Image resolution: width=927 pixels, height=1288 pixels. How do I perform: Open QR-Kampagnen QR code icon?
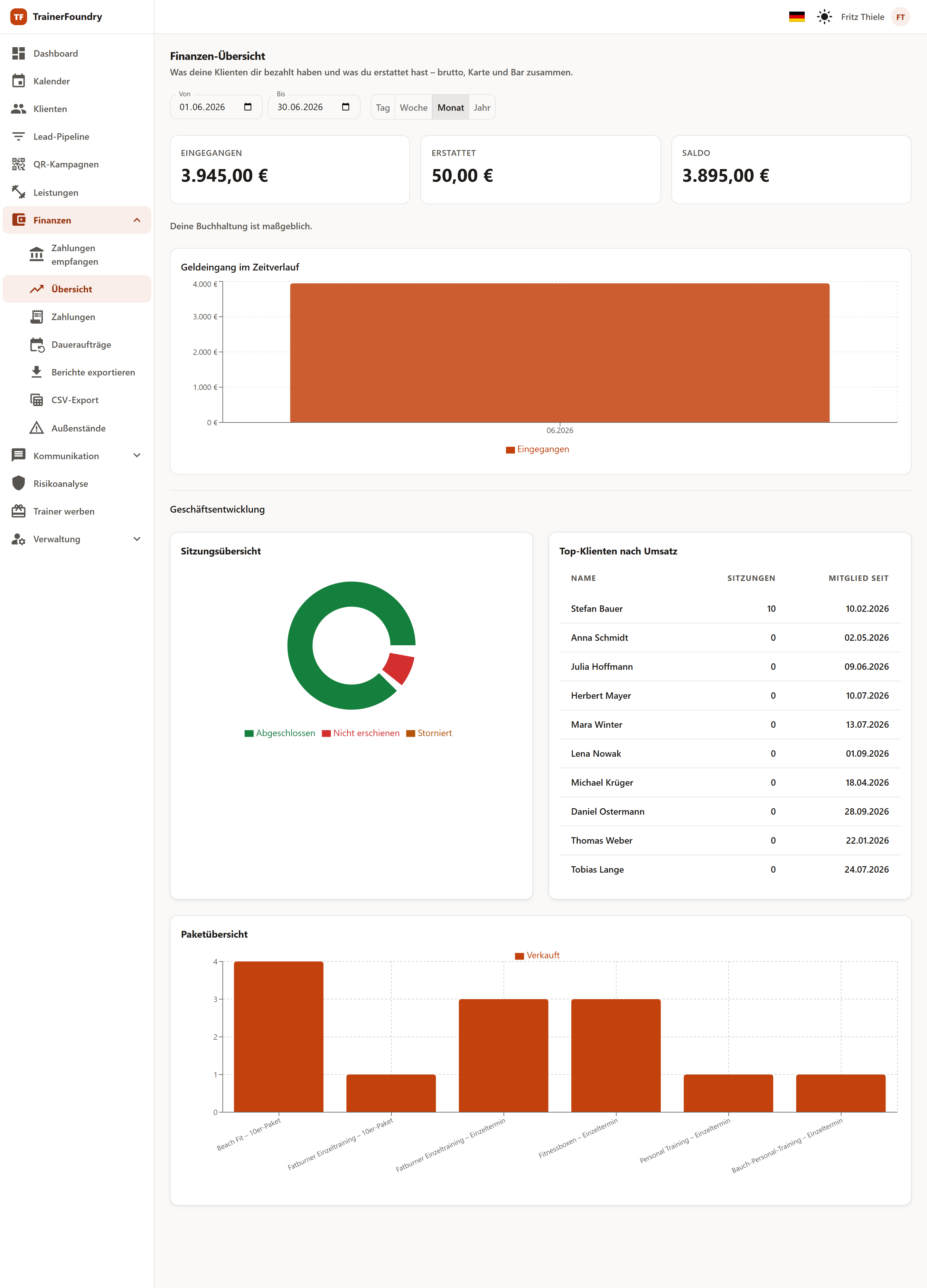[19, 164]
